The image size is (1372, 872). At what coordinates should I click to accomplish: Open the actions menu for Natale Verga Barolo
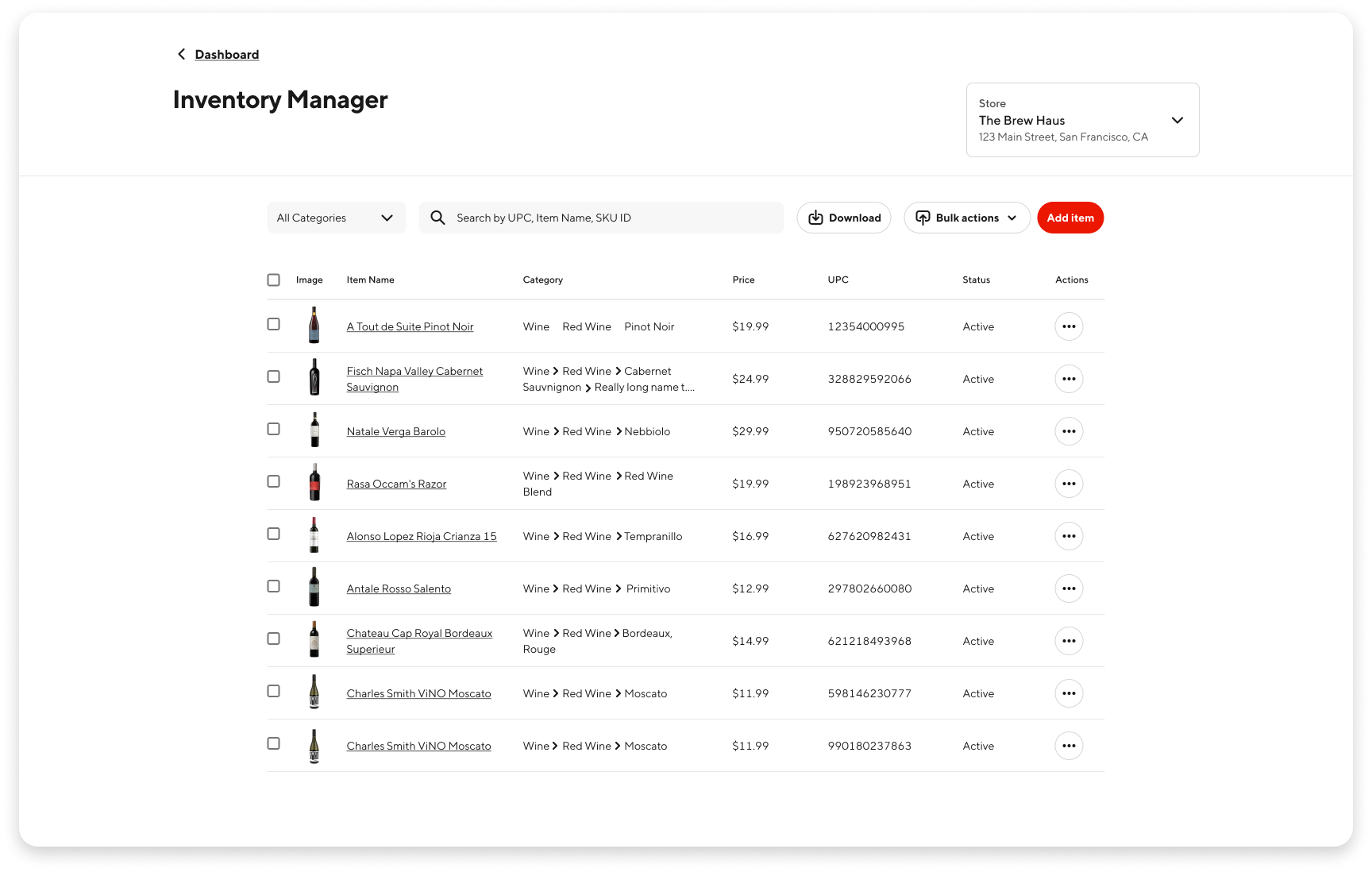click(x=1069, y=430)
